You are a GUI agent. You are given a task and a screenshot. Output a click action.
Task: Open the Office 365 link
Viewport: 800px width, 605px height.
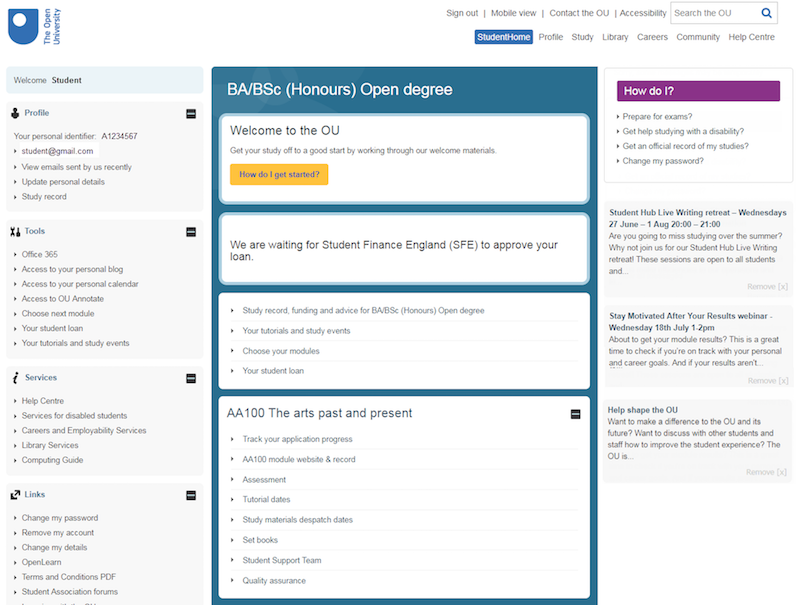[40, 254]
